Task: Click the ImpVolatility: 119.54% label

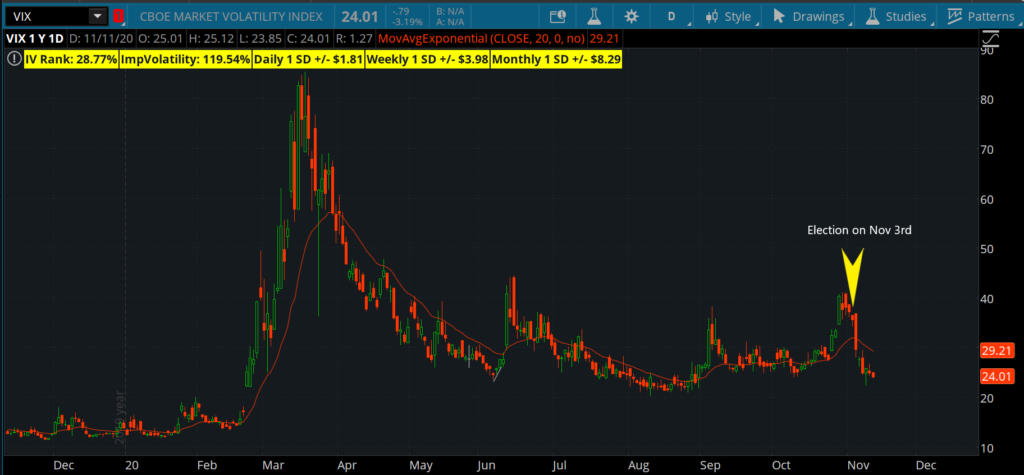Action: [186, 59]
